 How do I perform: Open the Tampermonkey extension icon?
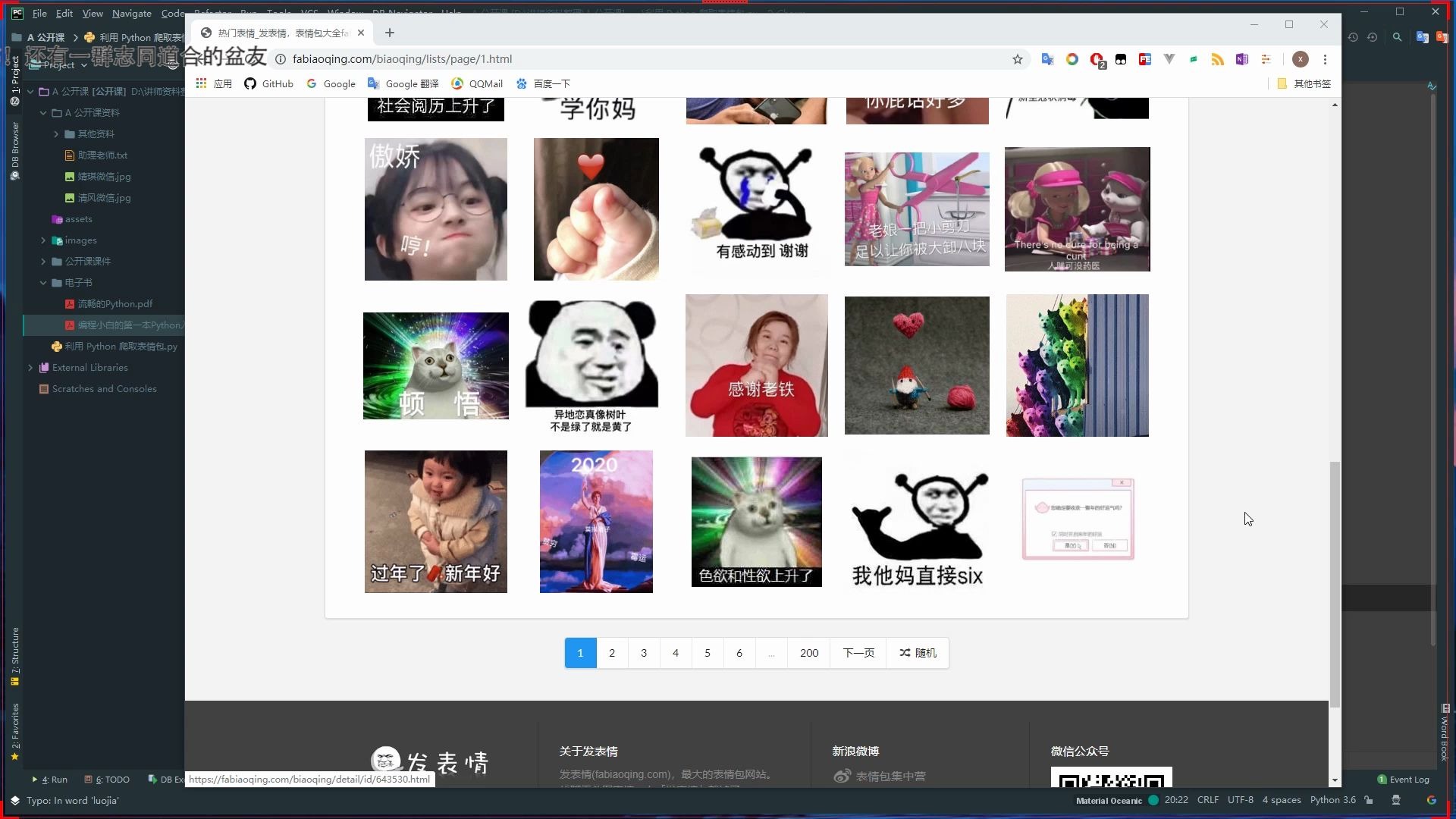pos(1121,59)
